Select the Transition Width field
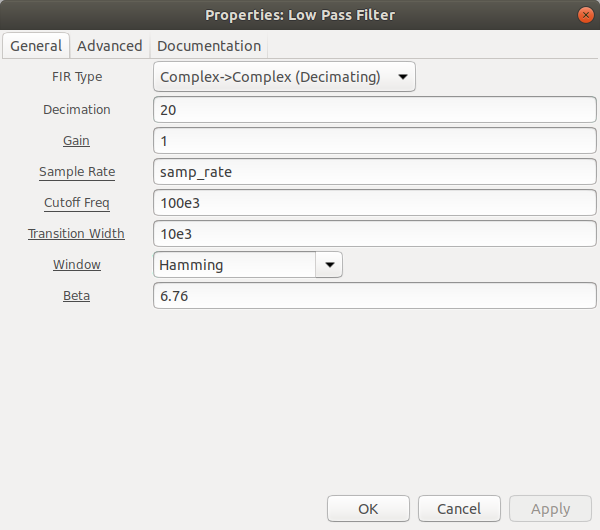The image size is (600, 530). pos(375,234)
